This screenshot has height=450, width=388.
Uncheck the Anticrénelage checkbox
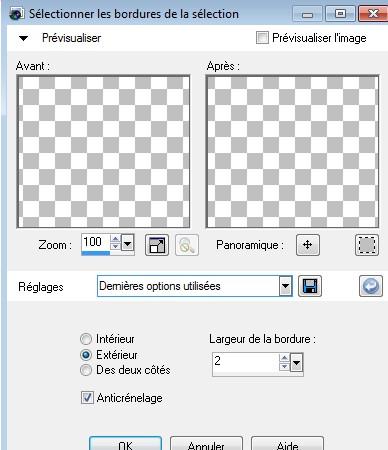coord(87,398)
